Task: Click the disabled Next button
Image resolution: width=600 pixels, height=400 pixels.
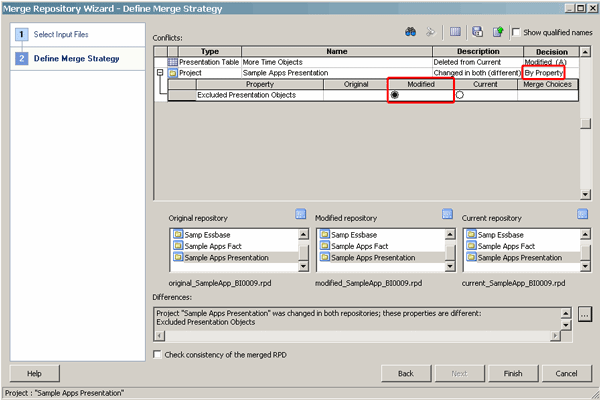Action: [x=459, y=373]
